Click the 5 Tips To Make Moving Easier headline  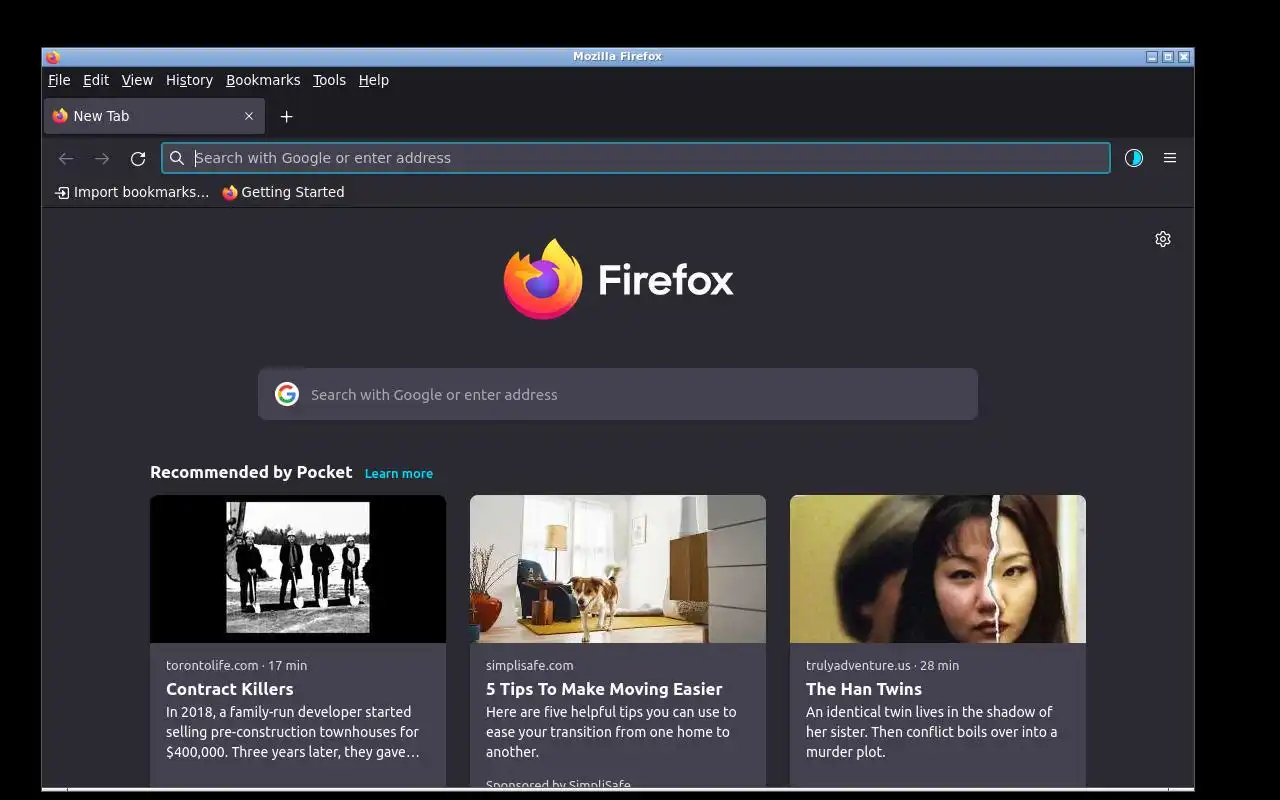[x=604, y=689]
